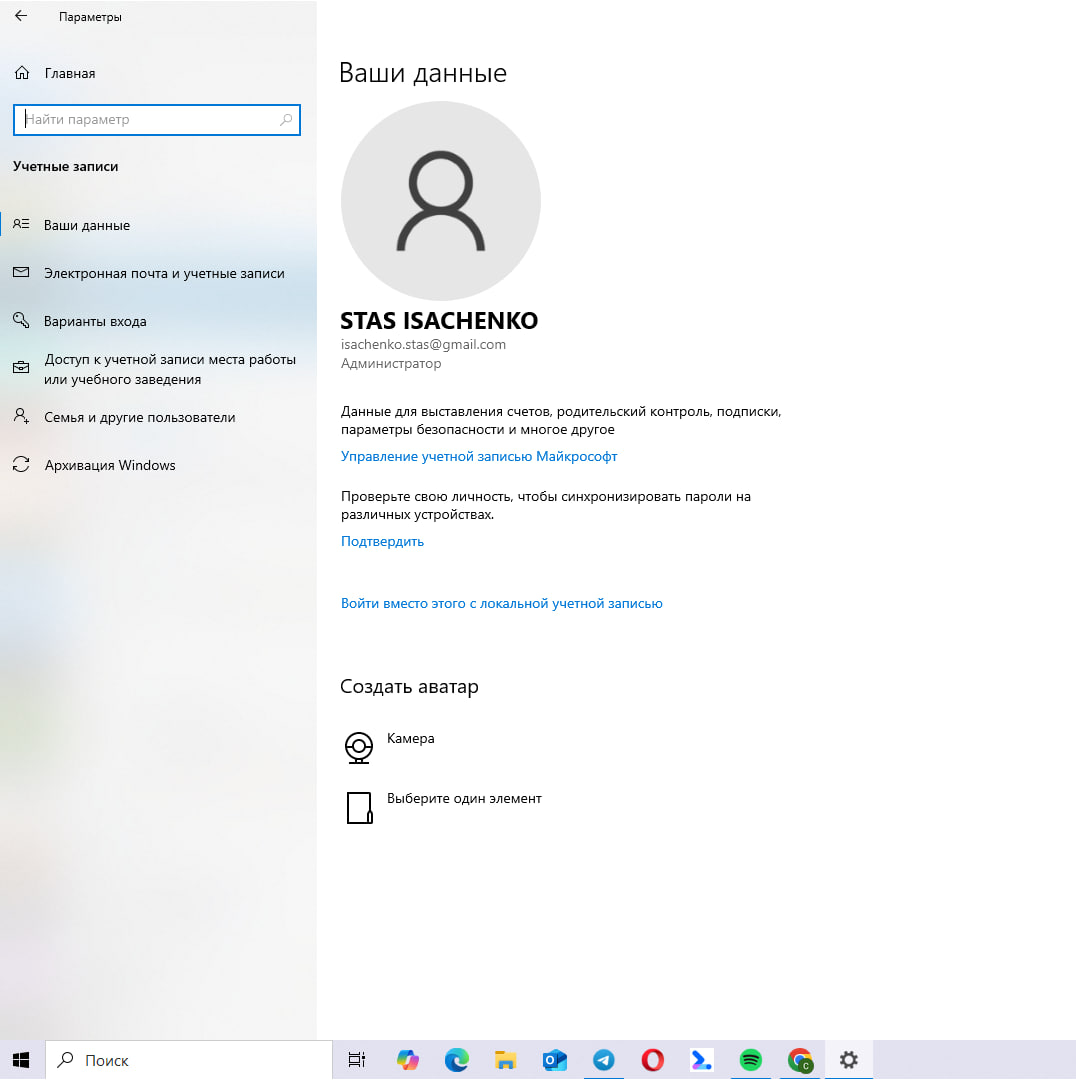The image size is (1076, 1081).
Task: Open Opera browser from taskbar
Action: click(x=653, y=1060)
